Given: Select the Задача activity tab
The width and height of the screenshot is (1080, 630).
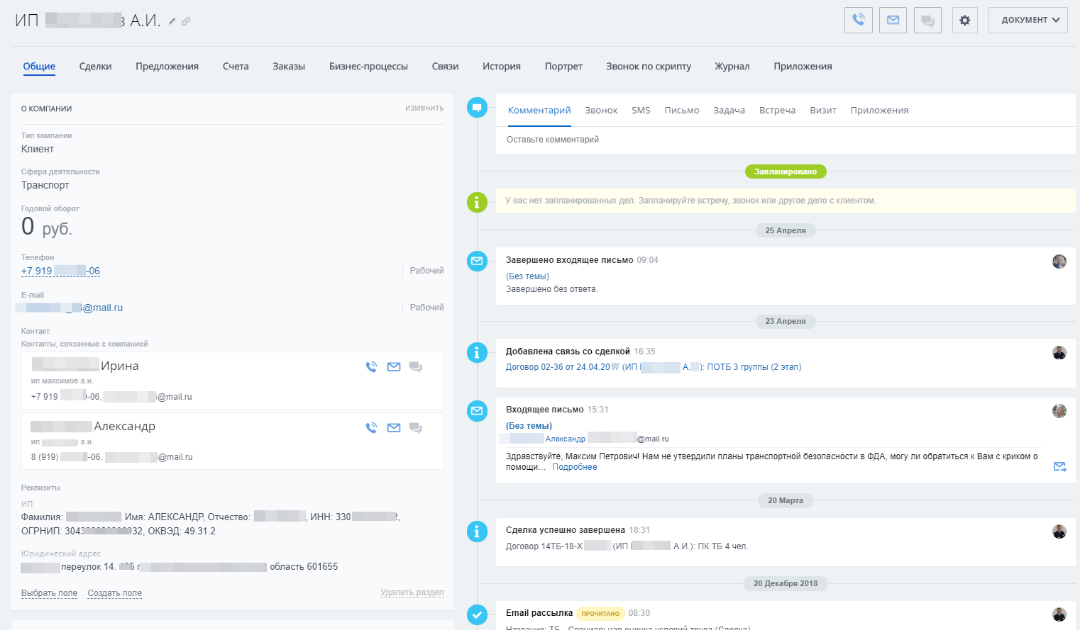Looking at the screenshot, I should (729, 110).
